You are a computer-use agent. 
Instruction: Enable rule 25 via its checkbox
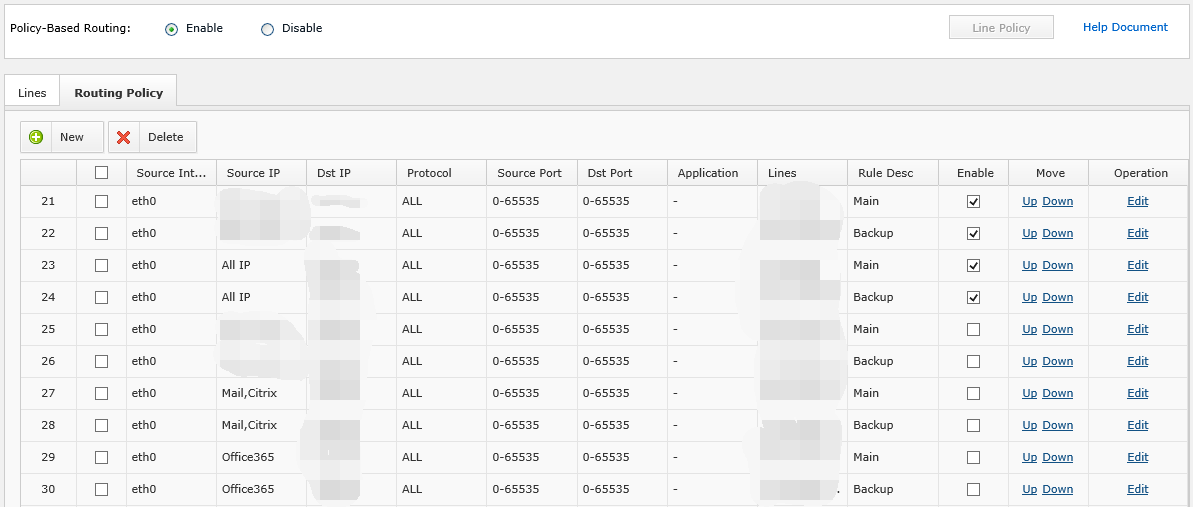(973, 329)
